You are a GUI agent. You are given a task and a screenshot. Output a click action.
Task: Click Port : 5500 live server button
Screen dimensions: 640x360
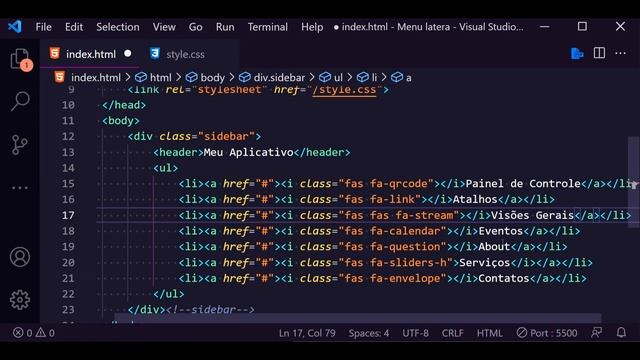point(547,333)
